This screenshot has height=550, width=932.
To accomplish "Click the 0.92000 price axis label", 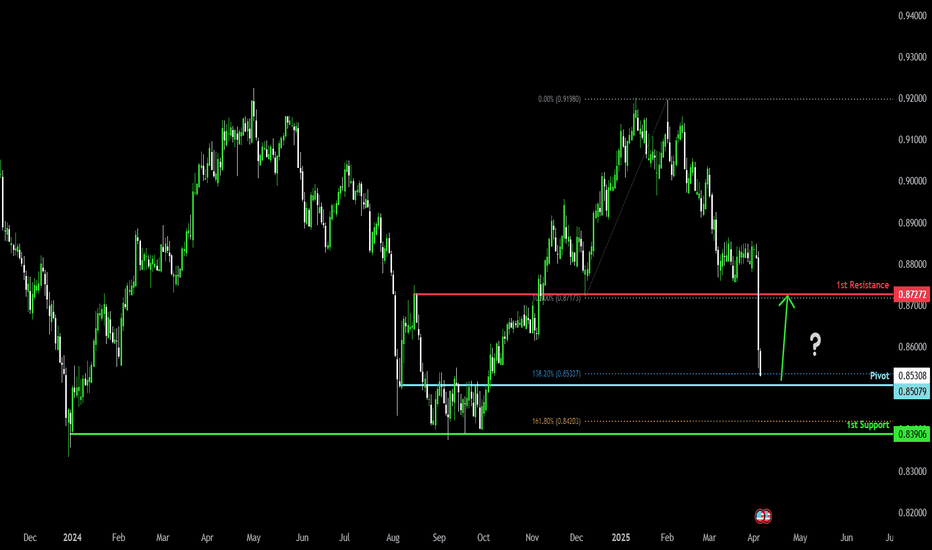I will [912, 98].
